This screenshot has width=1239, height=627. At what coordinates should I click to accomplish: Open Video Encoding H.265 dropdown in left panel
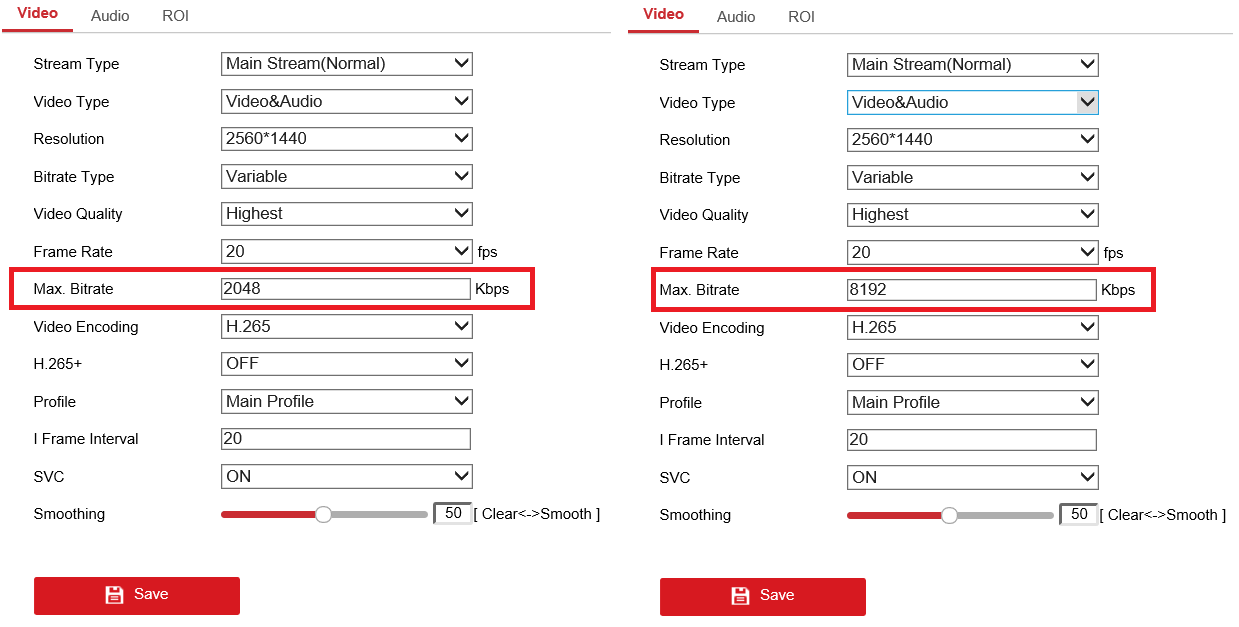[346, 326]
